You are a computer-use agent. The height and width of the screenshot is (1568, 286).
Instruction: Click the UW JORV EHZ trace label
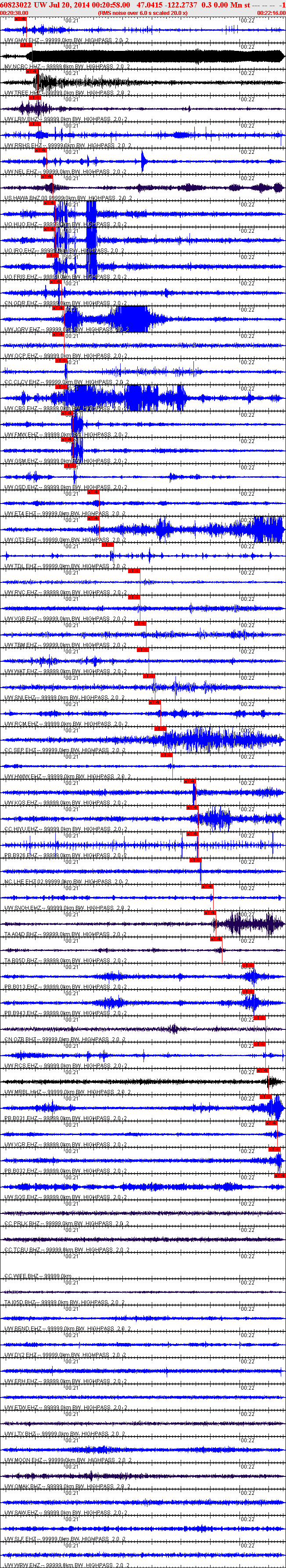tap(67, 329)
